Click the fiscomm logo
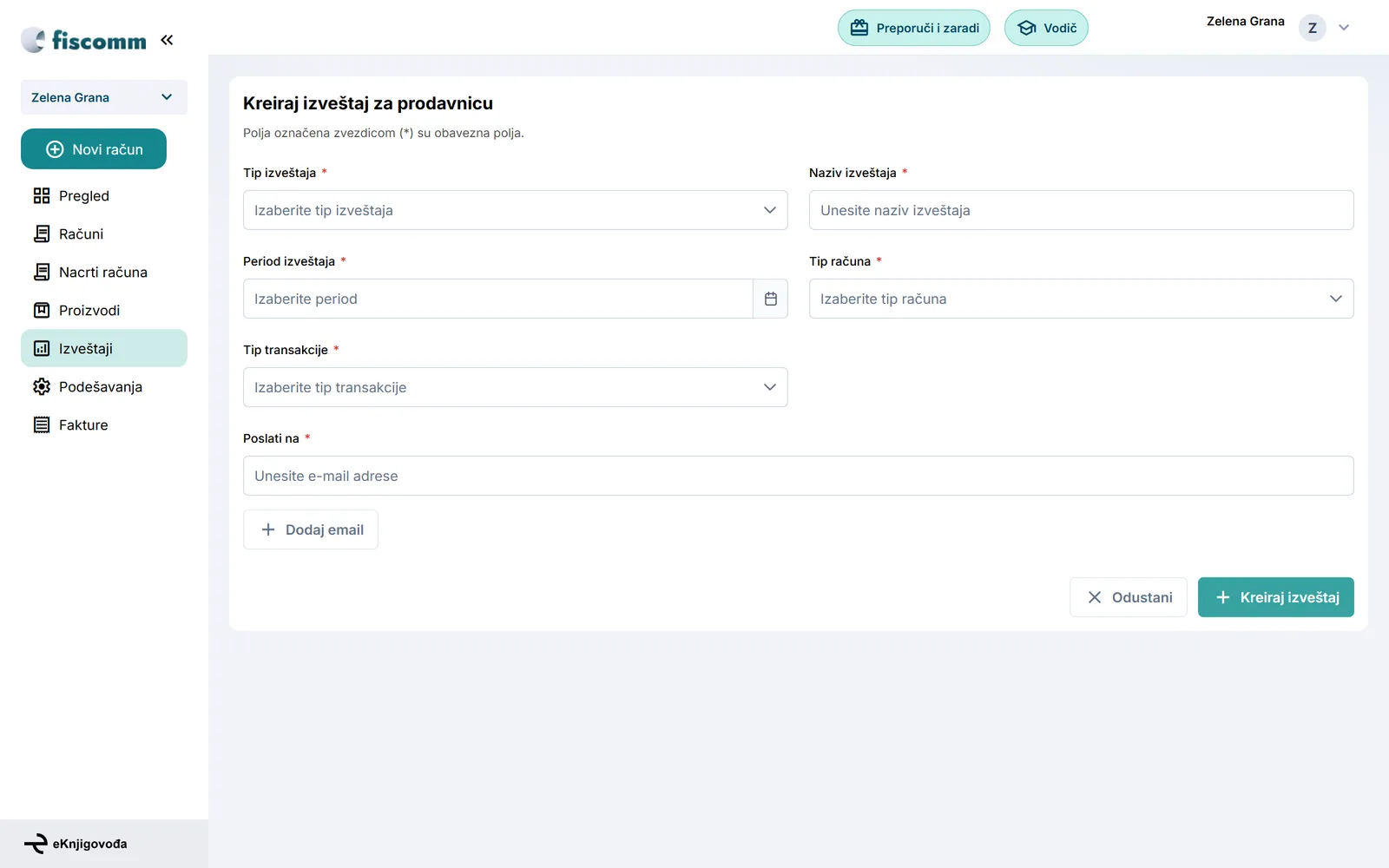Viewport: 1389px width, 868px height. pyautogui.click(x=83, y=40)
